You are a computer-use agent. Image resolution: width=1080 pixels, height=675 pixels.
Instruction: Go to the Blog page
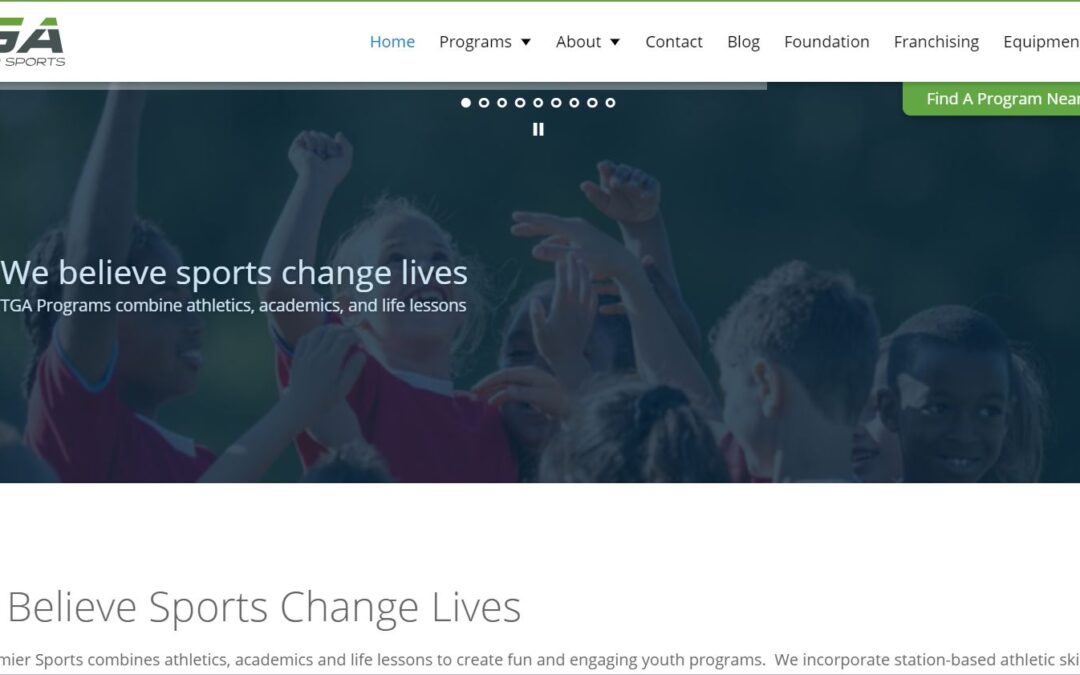[x=743, y=41]
